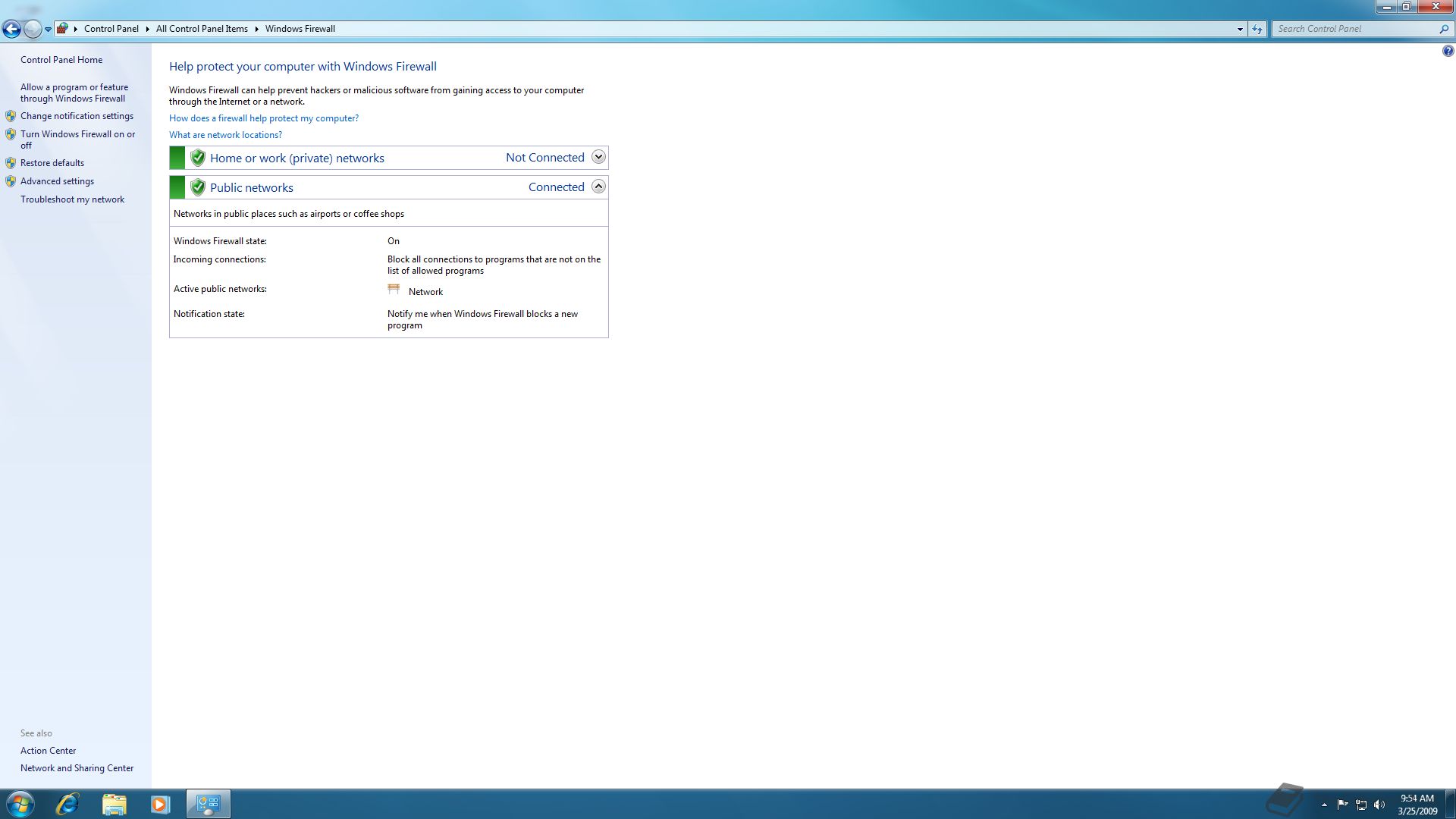The width and height of the screenshot is (1456, 819).
Task: Click Home or work (private) networks heading
Action: pyautogui.click(x=297, y=158)
